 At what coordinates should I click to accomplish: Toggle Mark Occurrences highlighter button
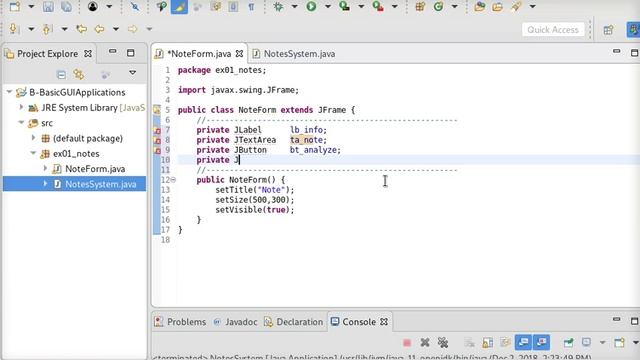pyautogui.click(x=180, y=7)
